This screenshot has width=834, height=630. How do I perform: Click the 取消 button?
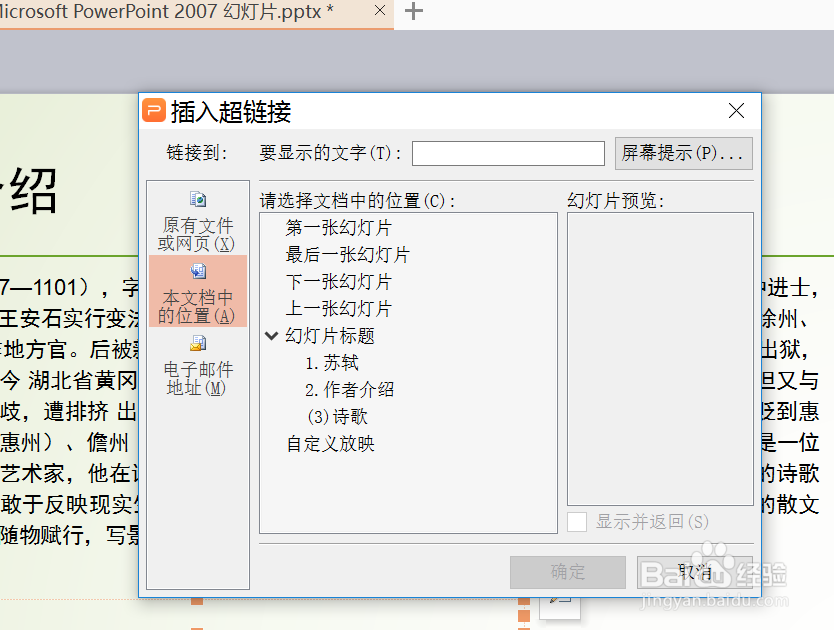click(x=694, y=571)
